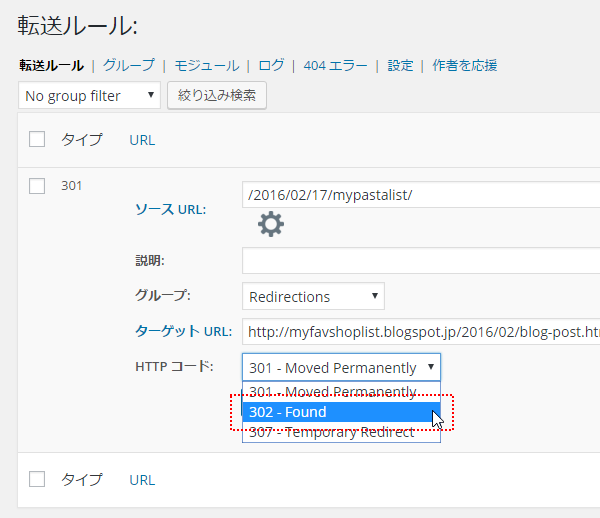Tick the checkbox beside the 301 rule
This screenshot has height=518, width=600.
click(x=37, y=185)
